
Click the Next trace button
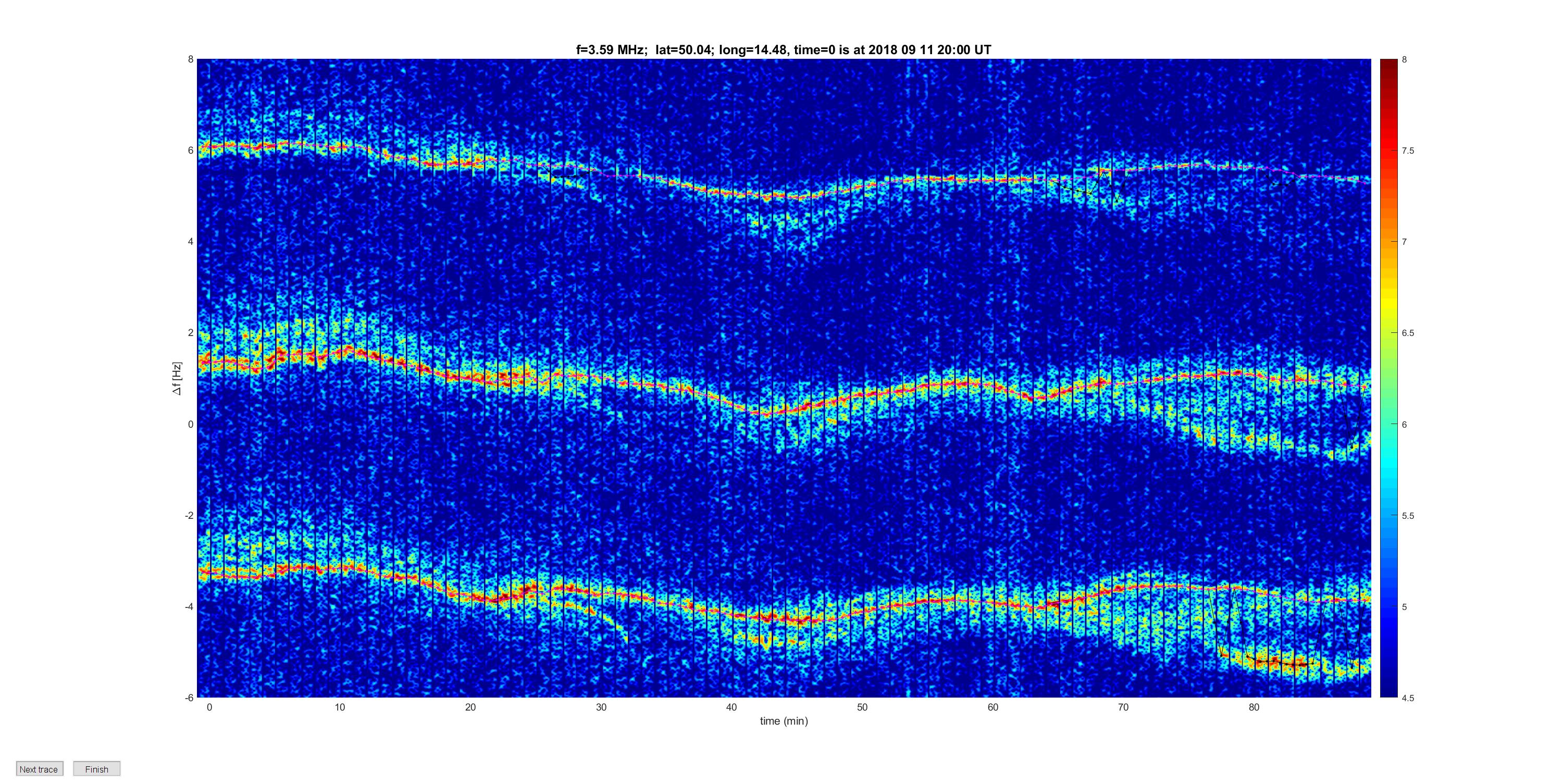tap(40, 769)
